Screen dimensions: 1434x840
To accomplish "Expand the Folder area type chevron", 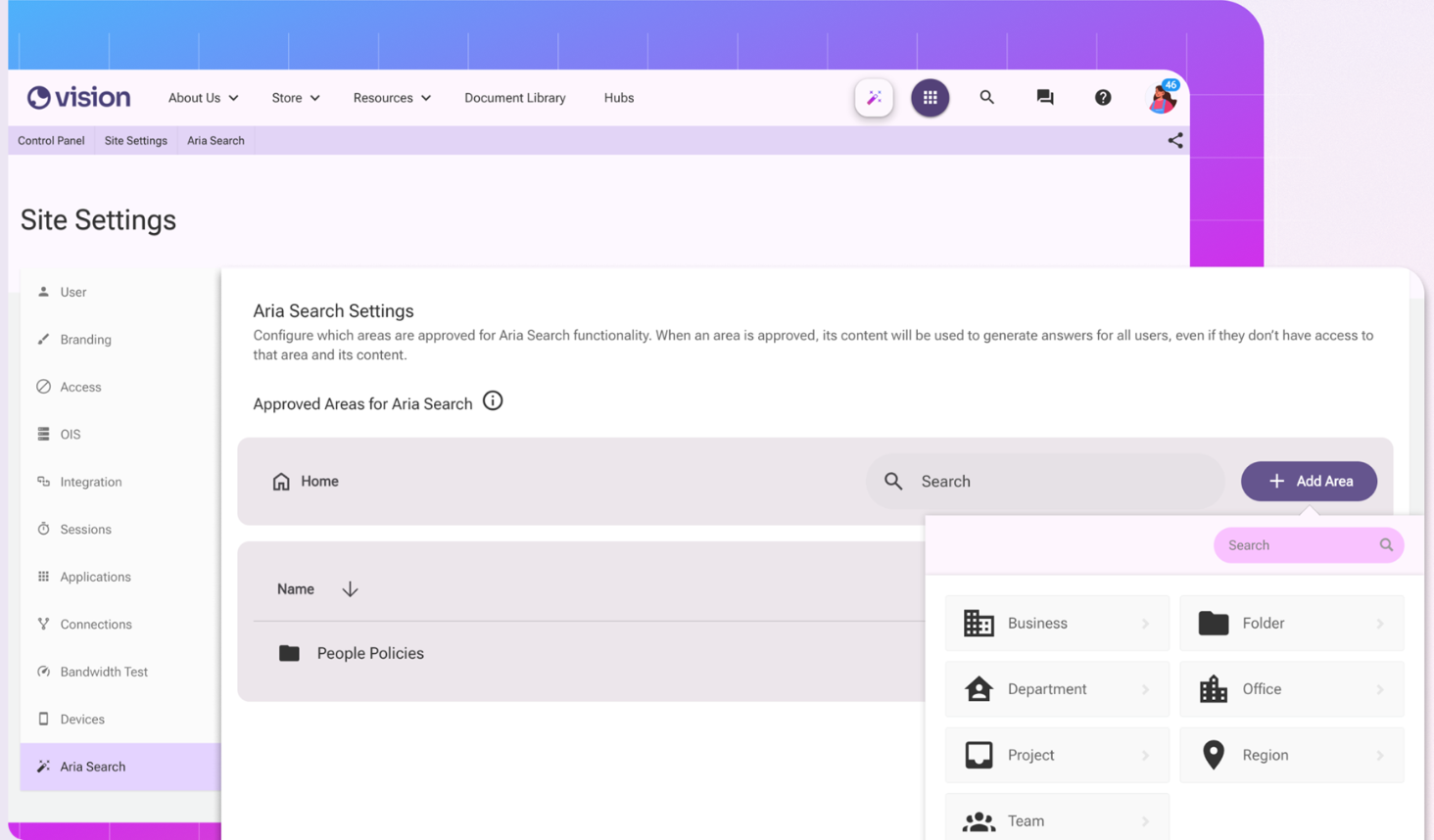I will (x=1380, y=624).
